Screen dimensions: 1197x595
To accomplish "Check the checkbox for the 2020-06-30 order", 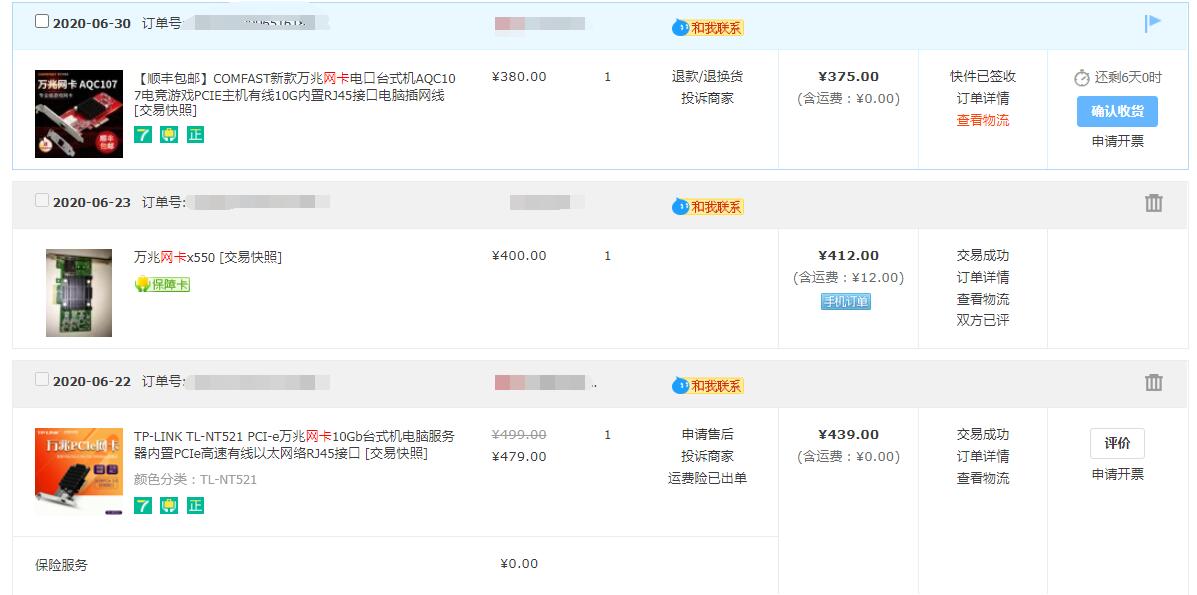I will pyautogui.click(x=41, y=20).
